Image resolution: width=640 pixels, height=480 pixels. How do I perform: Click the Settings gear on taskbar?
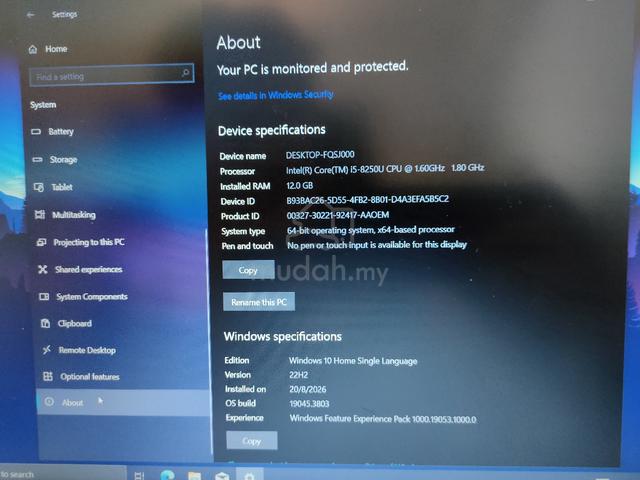pyautogui.click(x=250, y=476)
